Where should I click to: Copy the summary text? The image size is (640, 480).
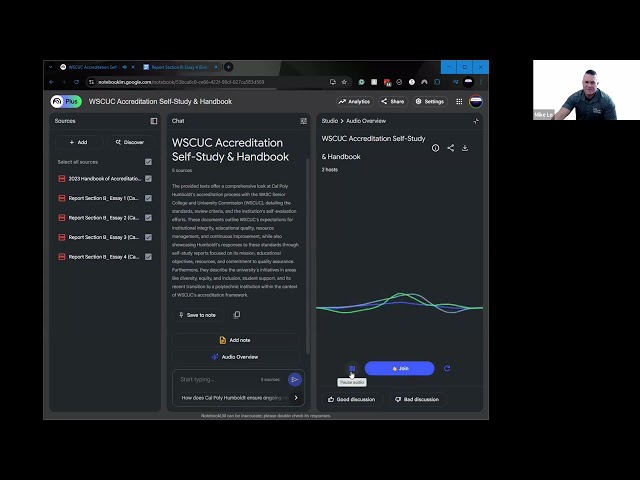[237, 315]
